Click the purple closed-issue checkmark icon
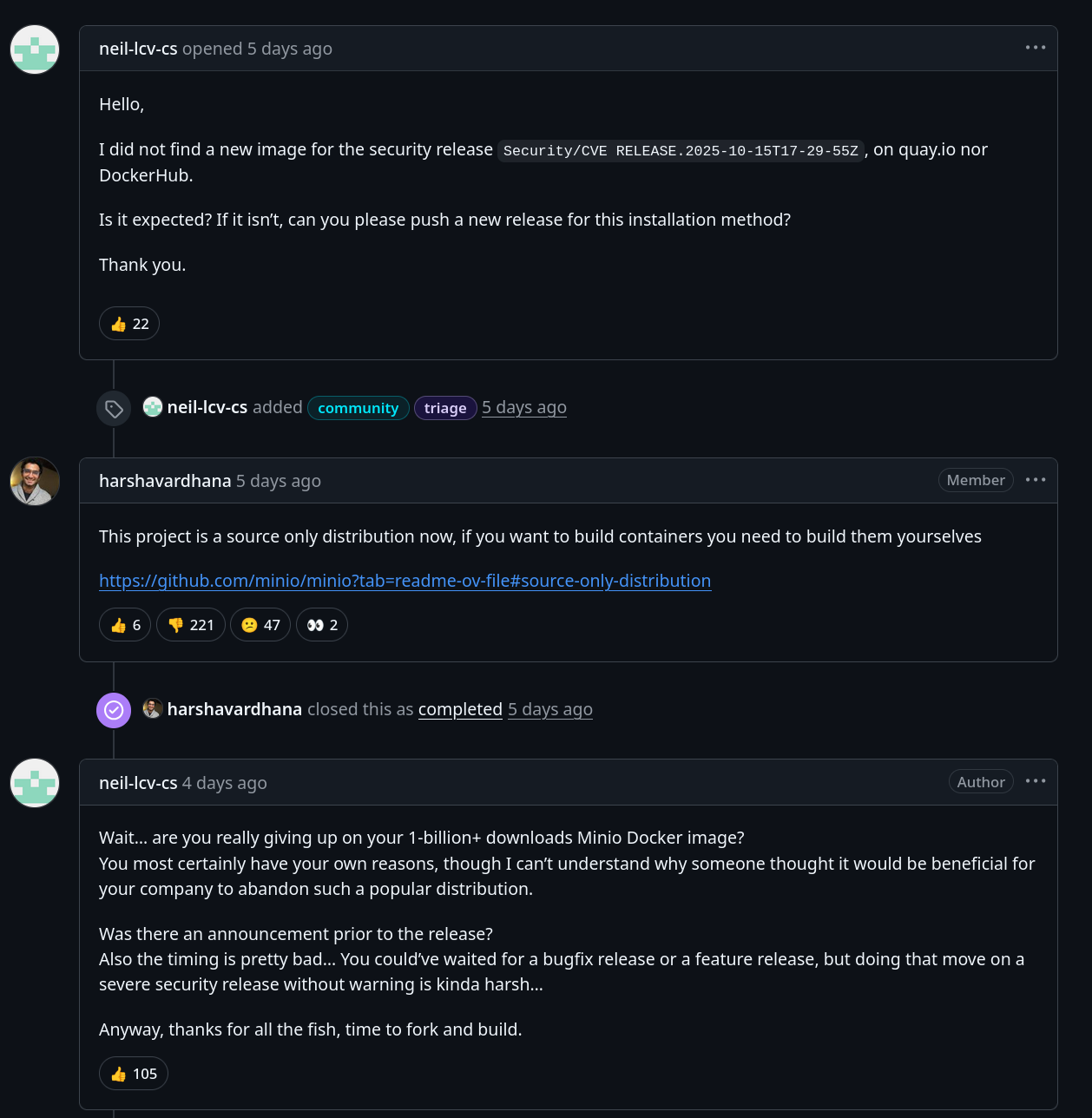Viewport: 1092px width, 1118px height. [114, 710]
